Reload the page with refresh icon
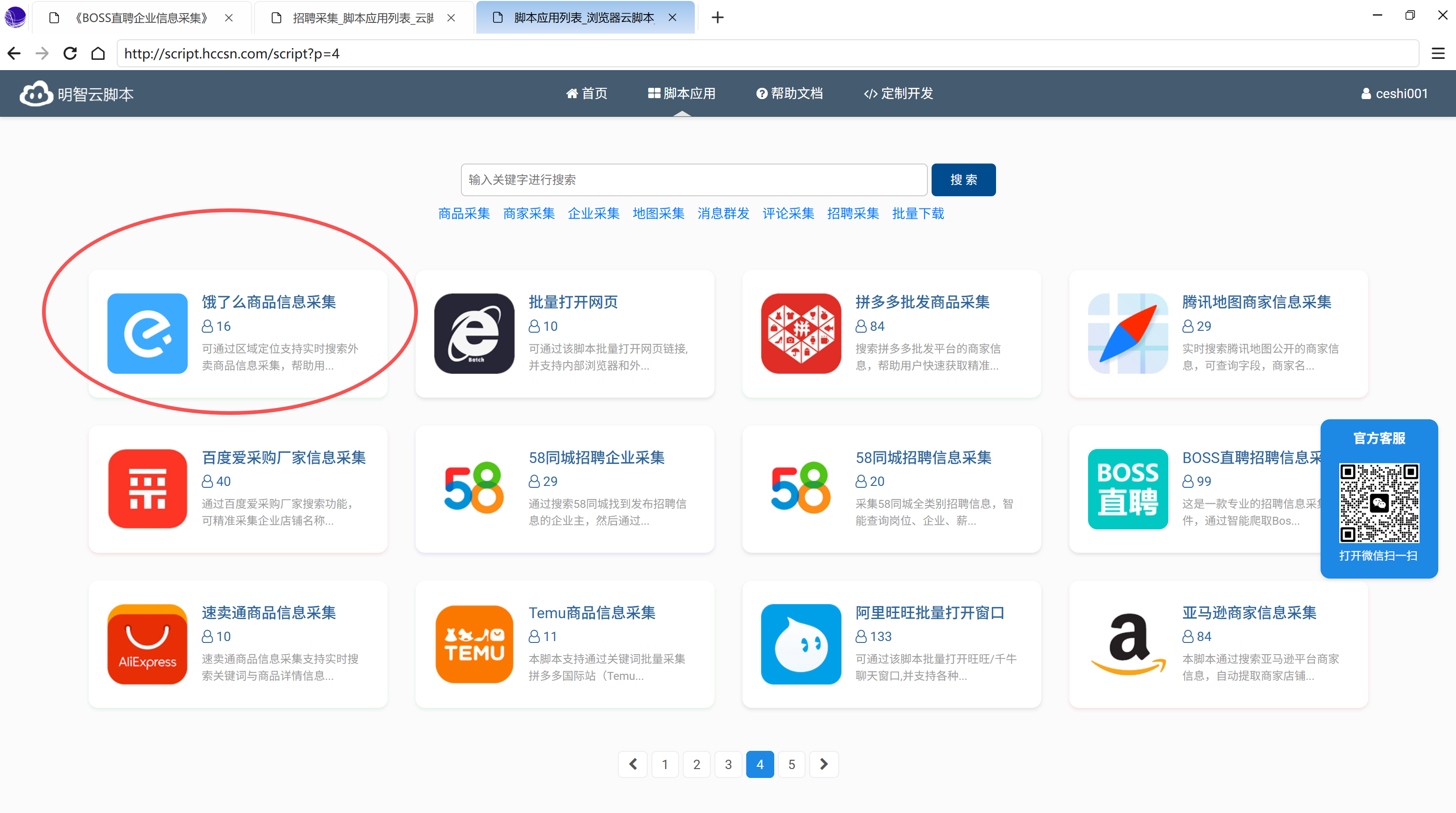The width and height of the screenshot is (1456, 813). pyautogui.click(x=70, y=53)
